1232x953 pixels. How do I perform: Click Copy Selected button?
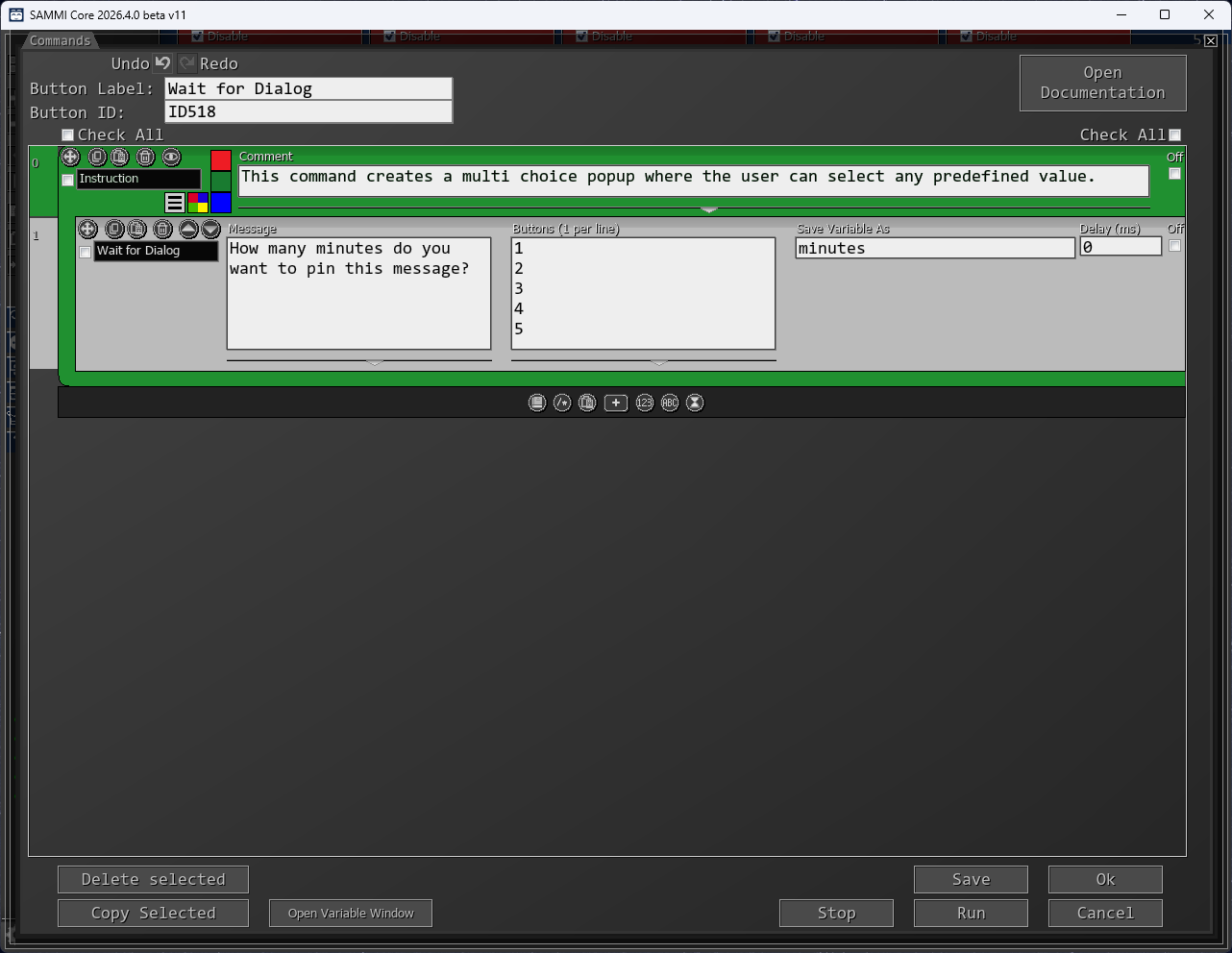[x=153, y=913]
